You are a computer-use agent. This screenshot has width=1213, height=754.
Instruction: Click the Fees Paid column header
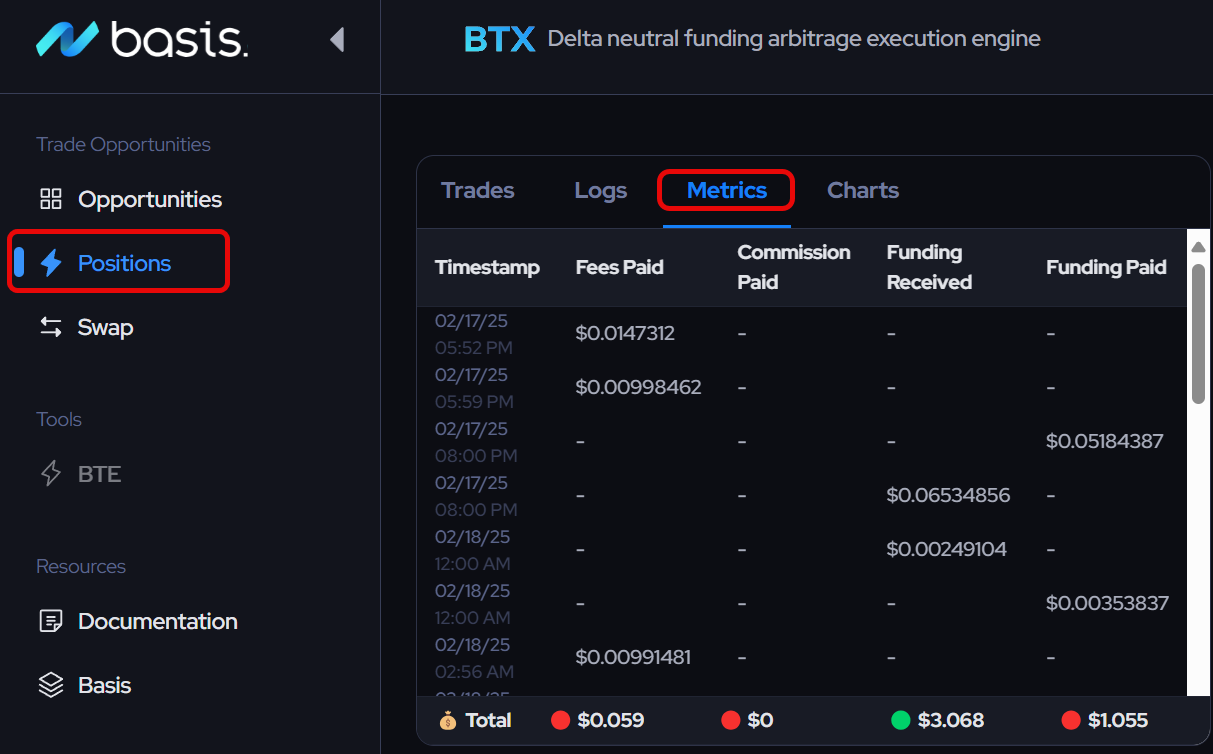click(620, 267)
